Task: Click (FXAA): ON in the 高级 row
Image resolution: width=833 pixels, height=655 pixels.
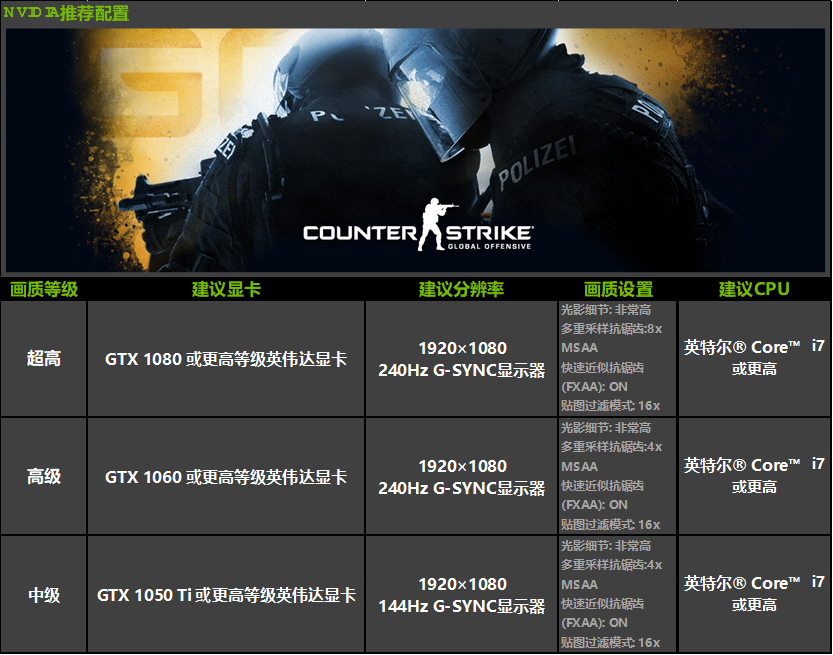Action: pos(594,505)
